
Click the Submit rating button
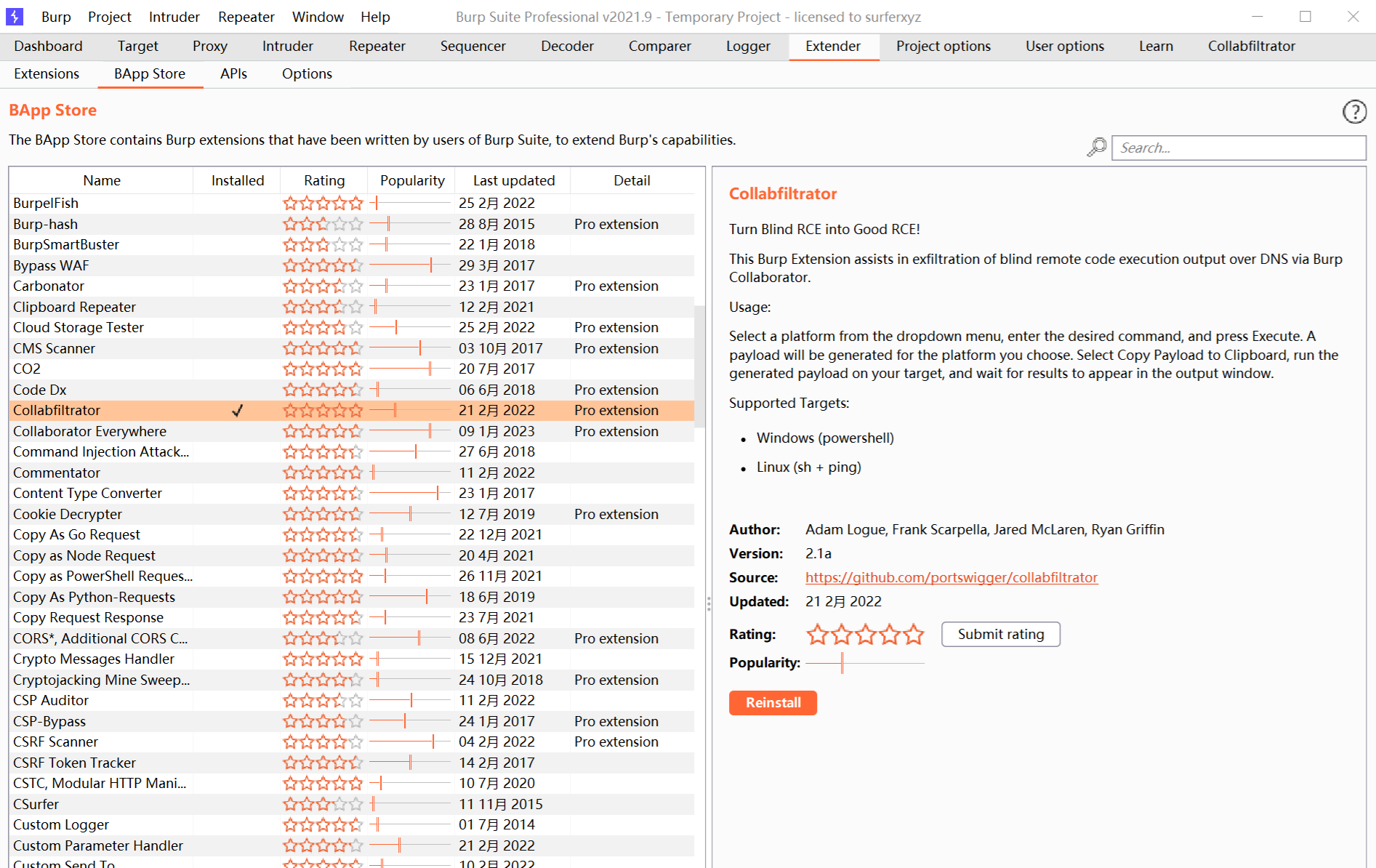tap(1000, 634)
